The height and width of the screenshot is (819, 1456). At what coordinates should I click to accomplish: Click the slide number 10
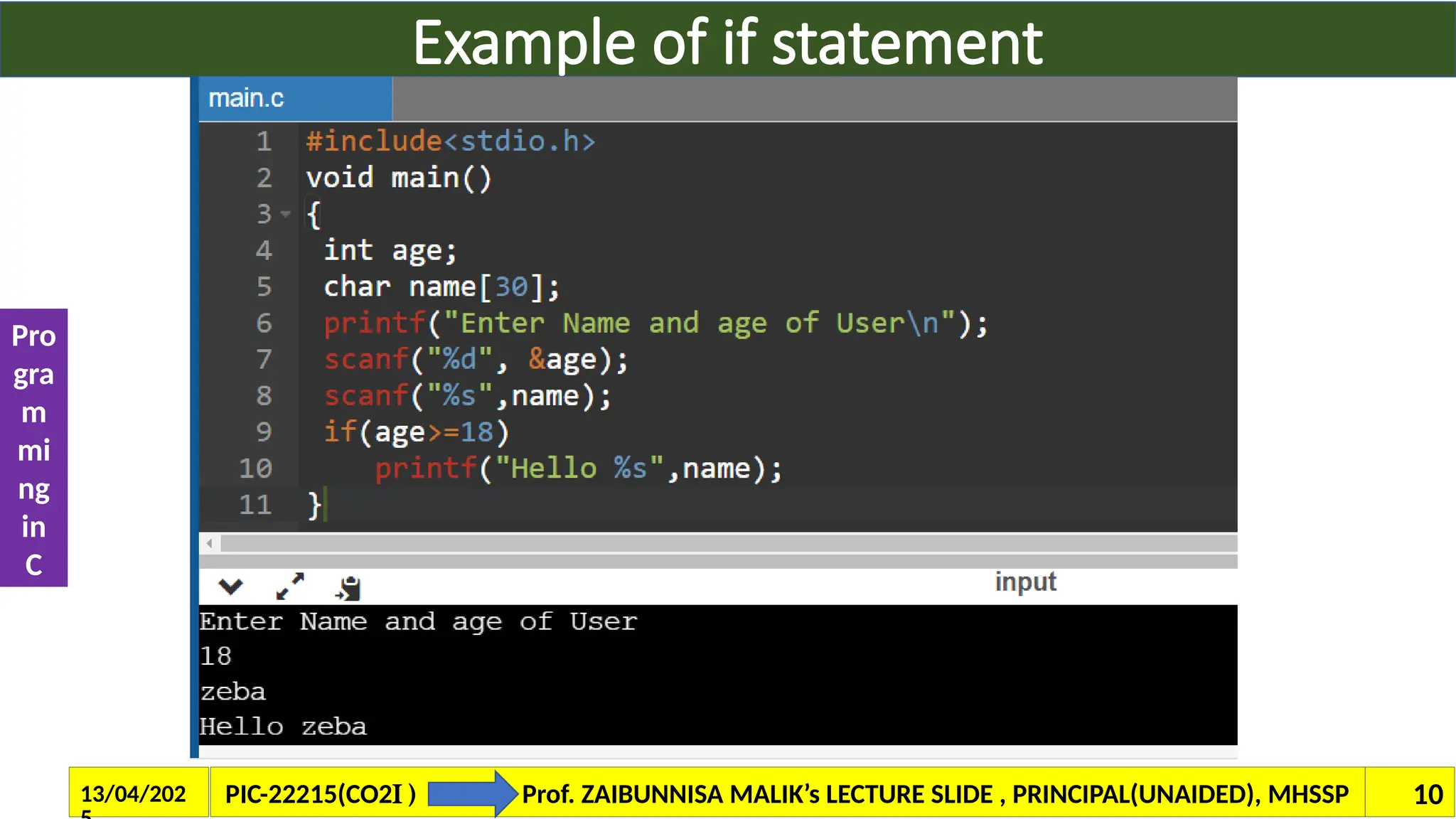[x=1428, y=795]
